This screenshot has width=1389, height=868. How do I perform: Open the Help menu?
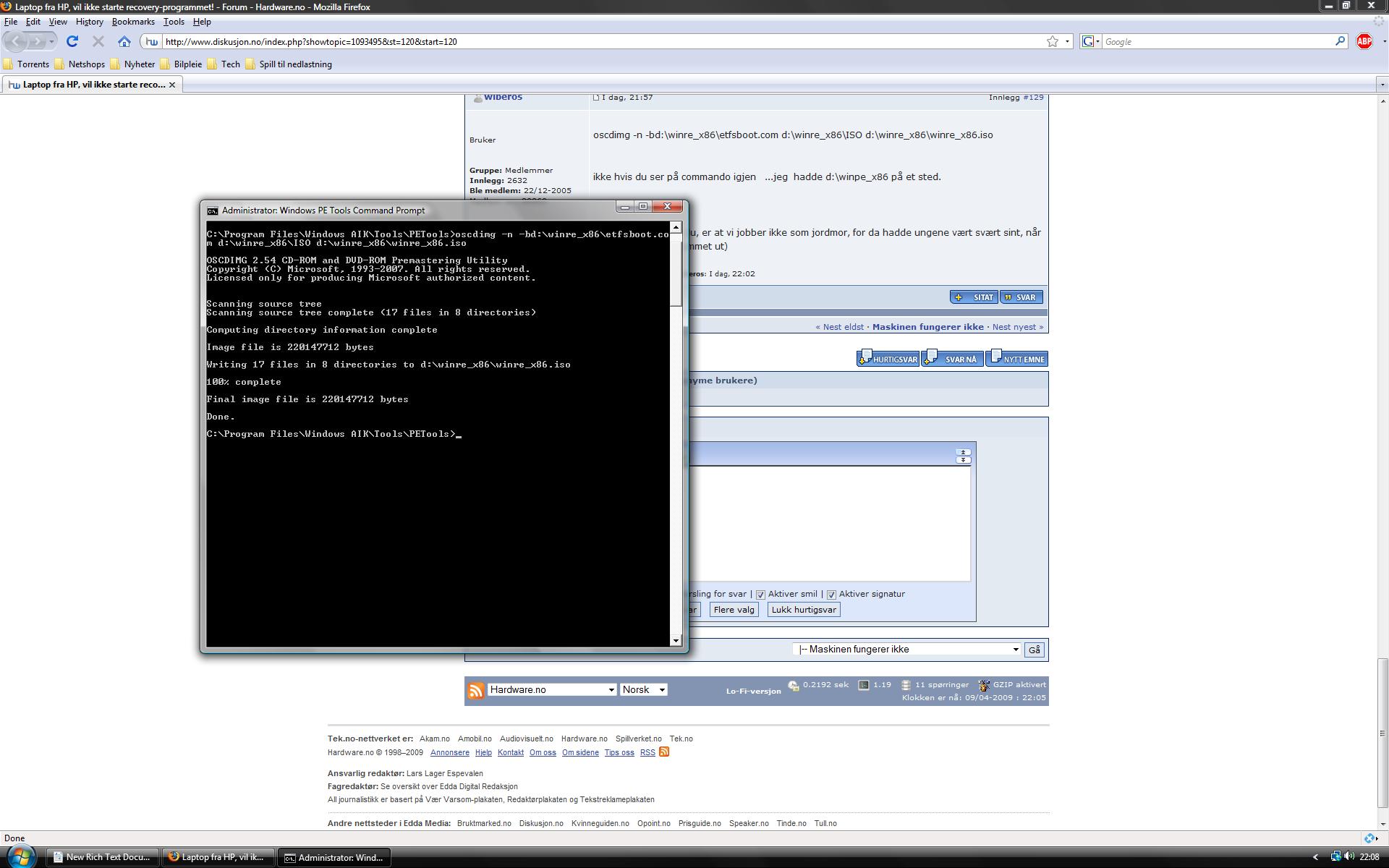click(202, 22)
